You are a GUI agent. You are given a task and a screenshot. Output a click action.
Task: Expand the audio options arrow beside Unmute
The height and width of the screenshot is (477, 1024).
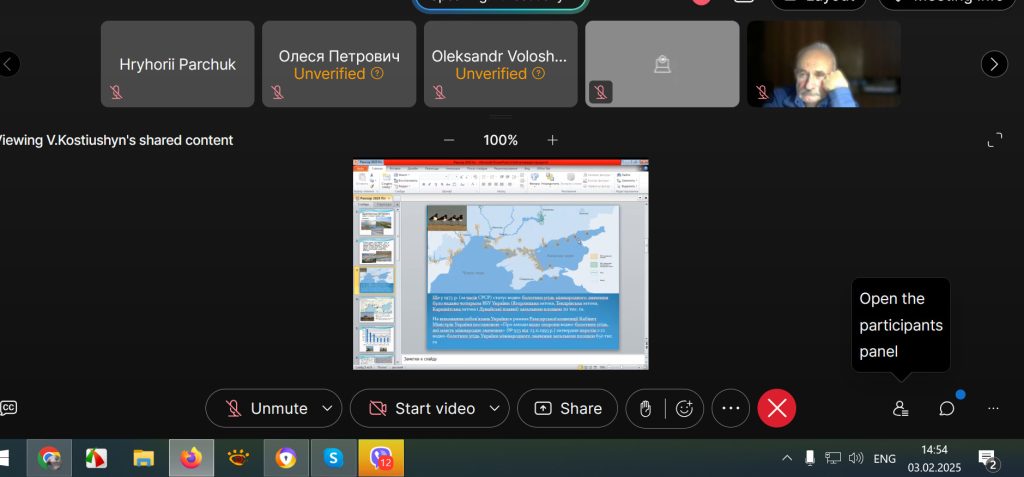click(x=327, y=408)
